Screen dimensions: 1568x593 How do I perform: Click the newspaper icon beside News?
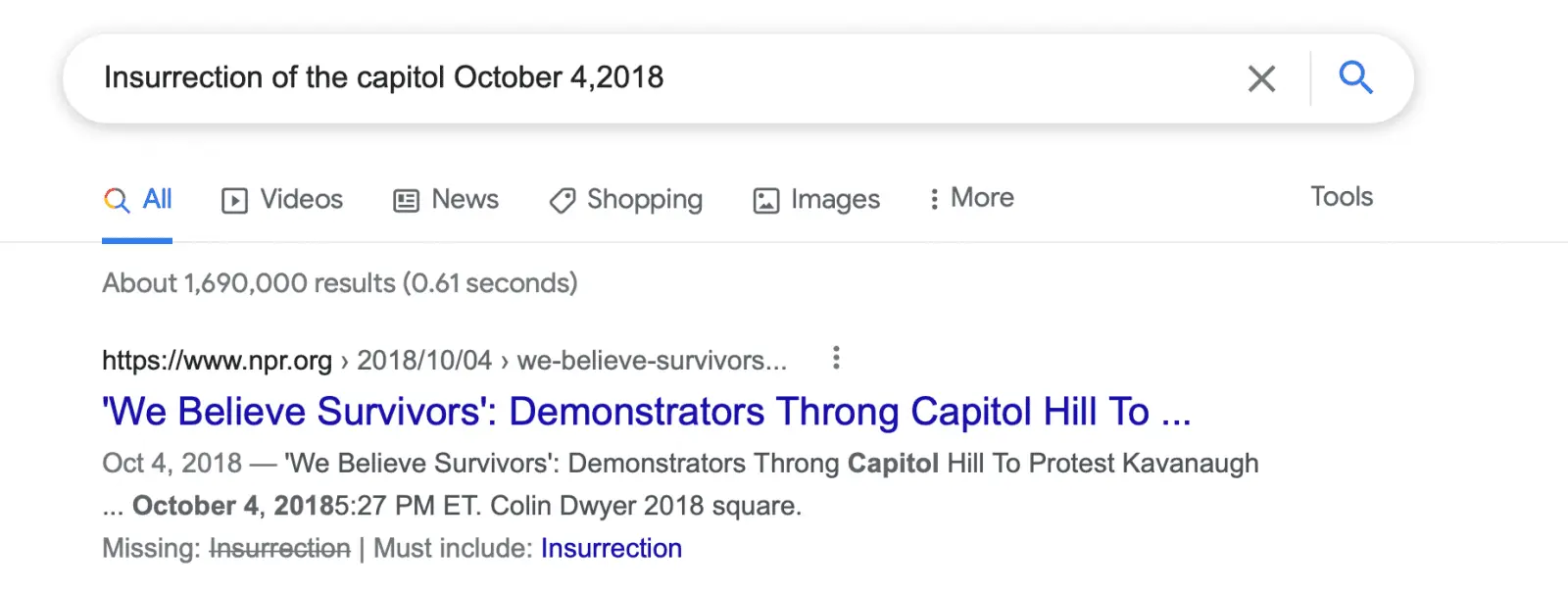(406, 201)
